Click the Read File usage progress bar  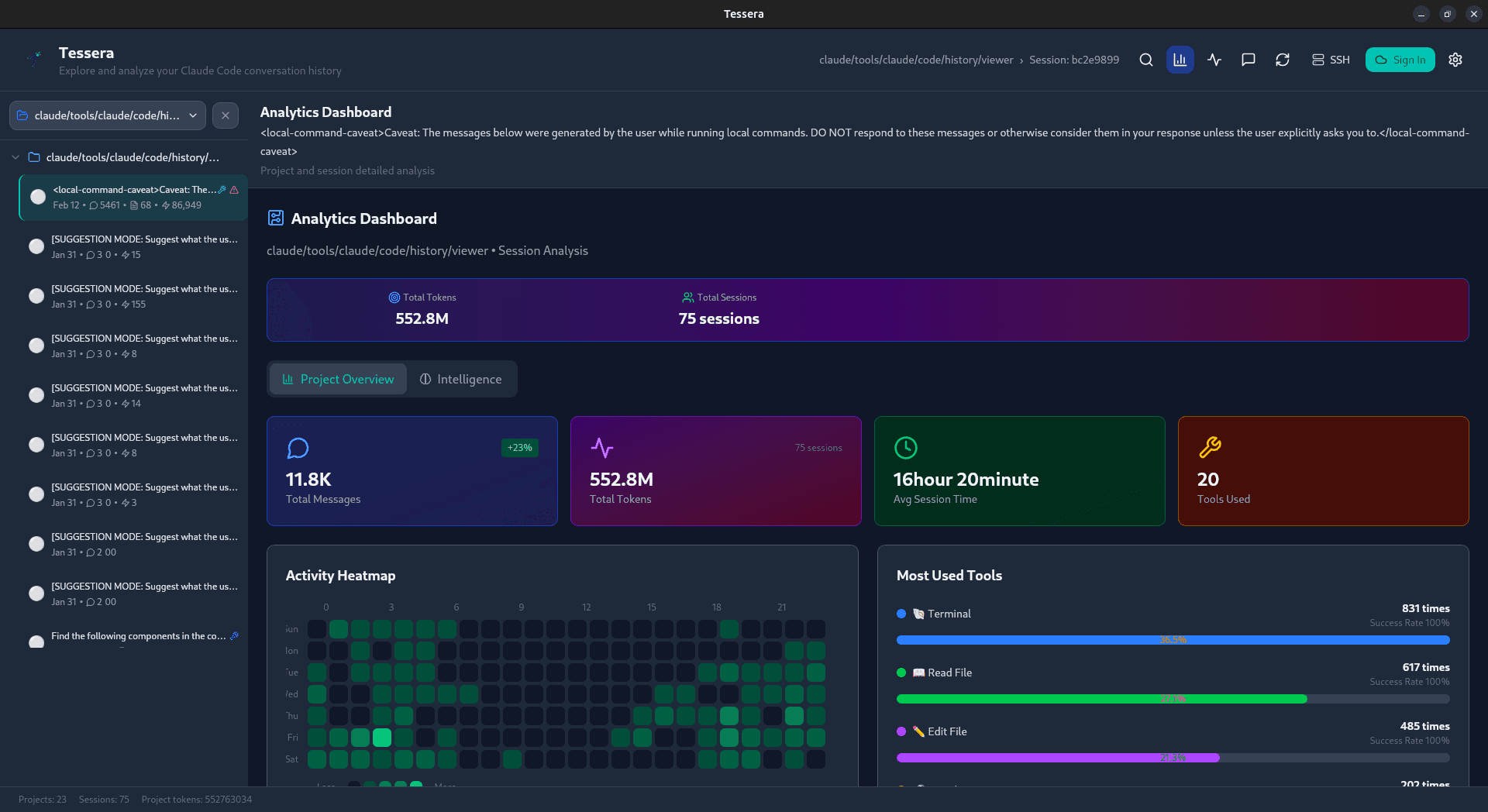(x=1173, y=699)
